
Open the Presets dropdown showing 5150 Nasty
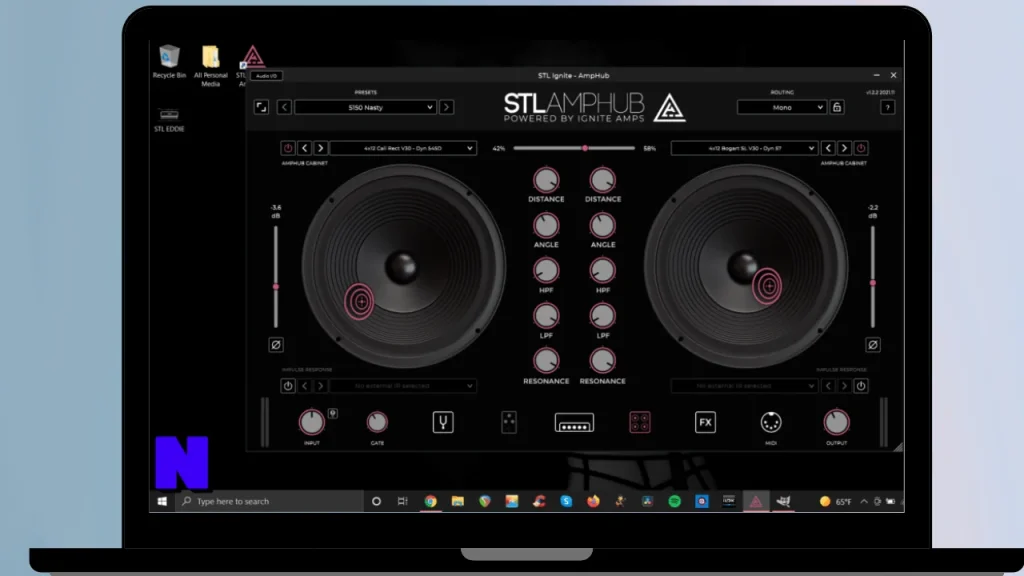[x=365, y=107]
